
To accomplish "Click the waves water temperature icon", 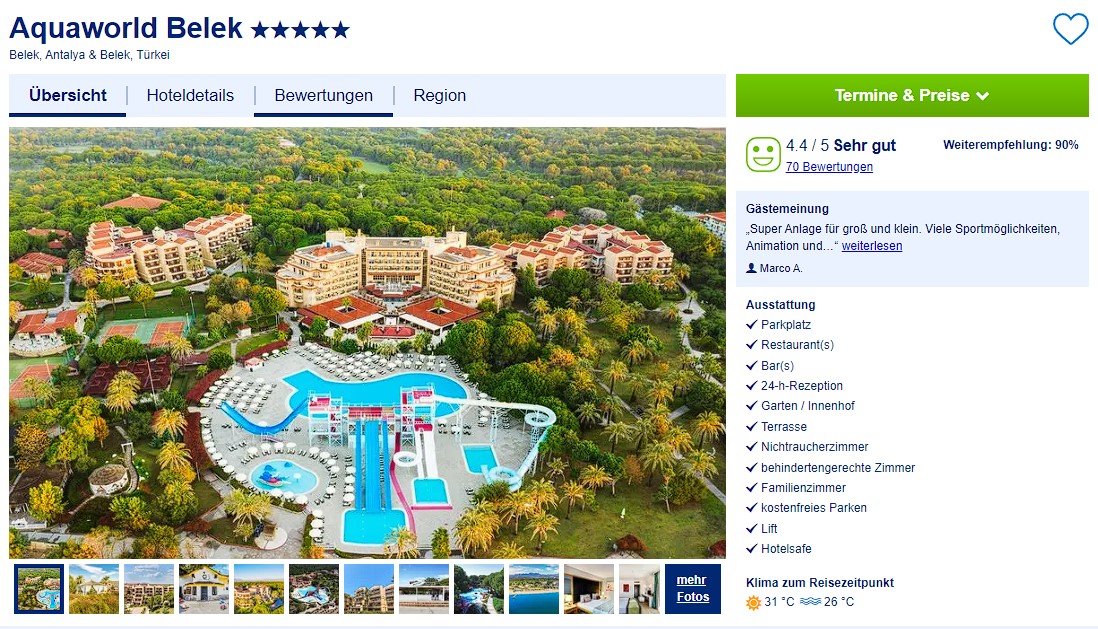I will 810,602.
